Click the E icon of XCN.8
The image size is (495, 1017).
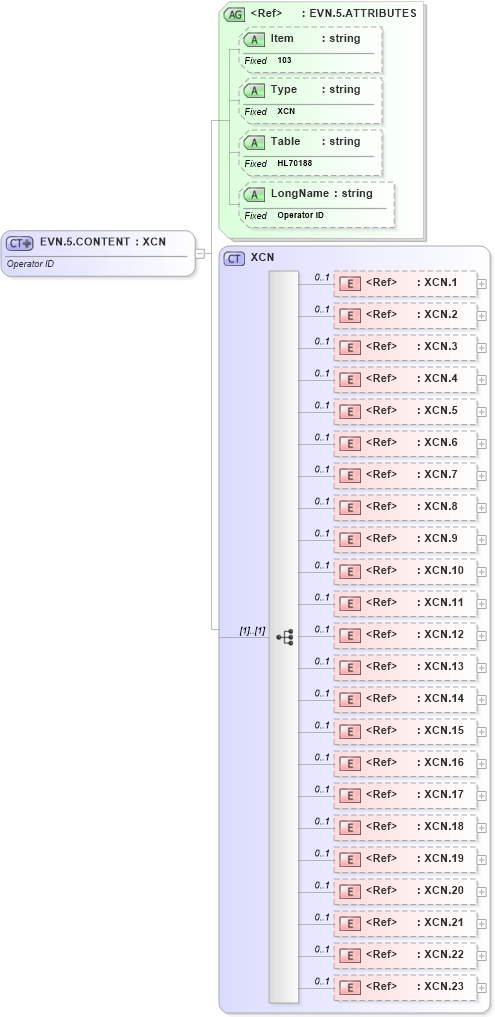pos(350,507)
